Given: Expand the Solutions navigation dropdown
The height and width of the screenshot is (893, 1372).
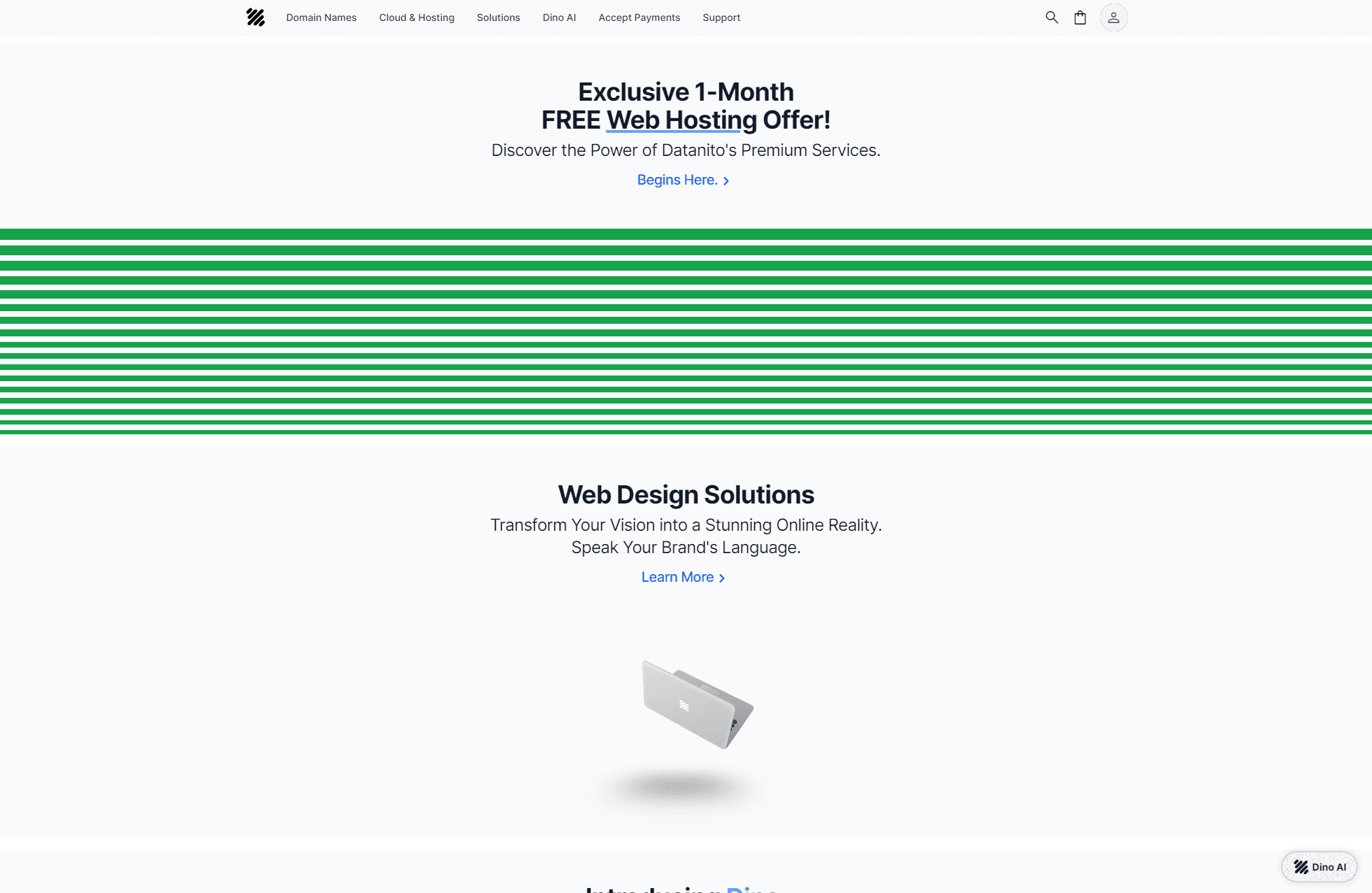Looking at the screenshot, I should 498,17.
